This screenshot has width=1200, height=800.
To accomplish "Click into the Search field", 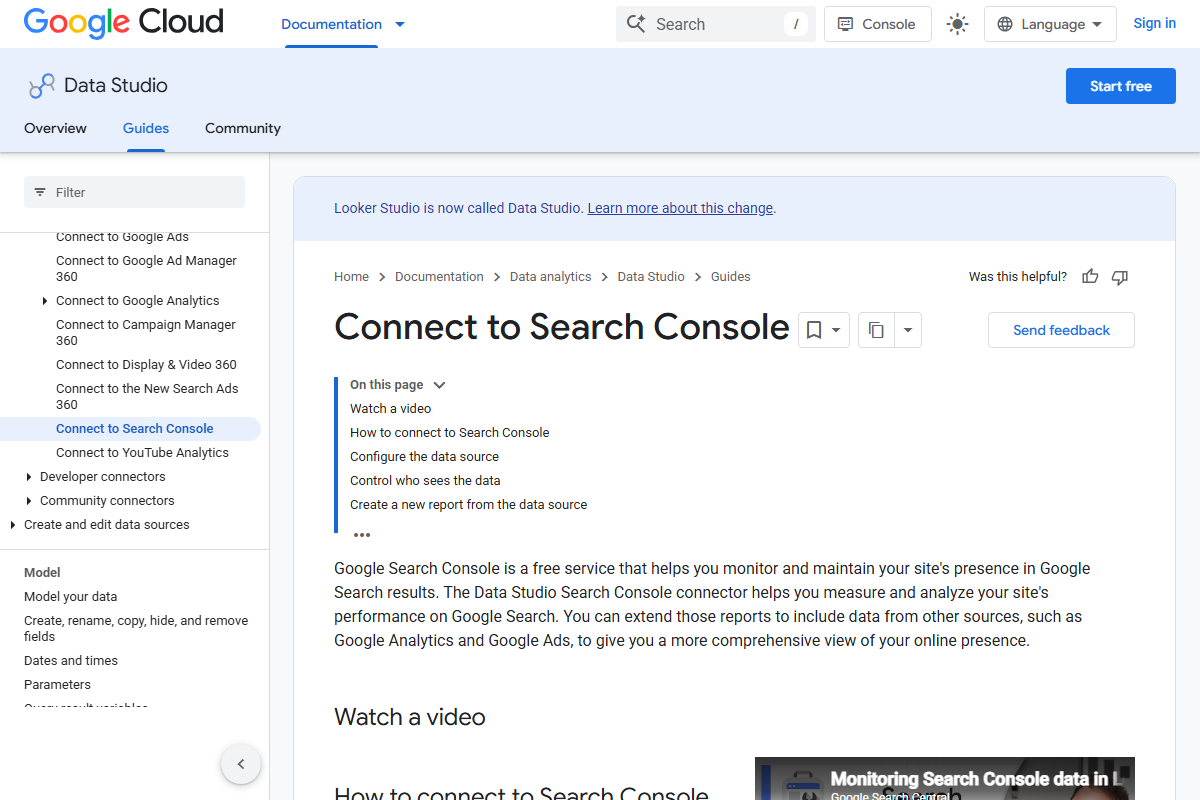I will pyautogui.click(x=716, y=24).
